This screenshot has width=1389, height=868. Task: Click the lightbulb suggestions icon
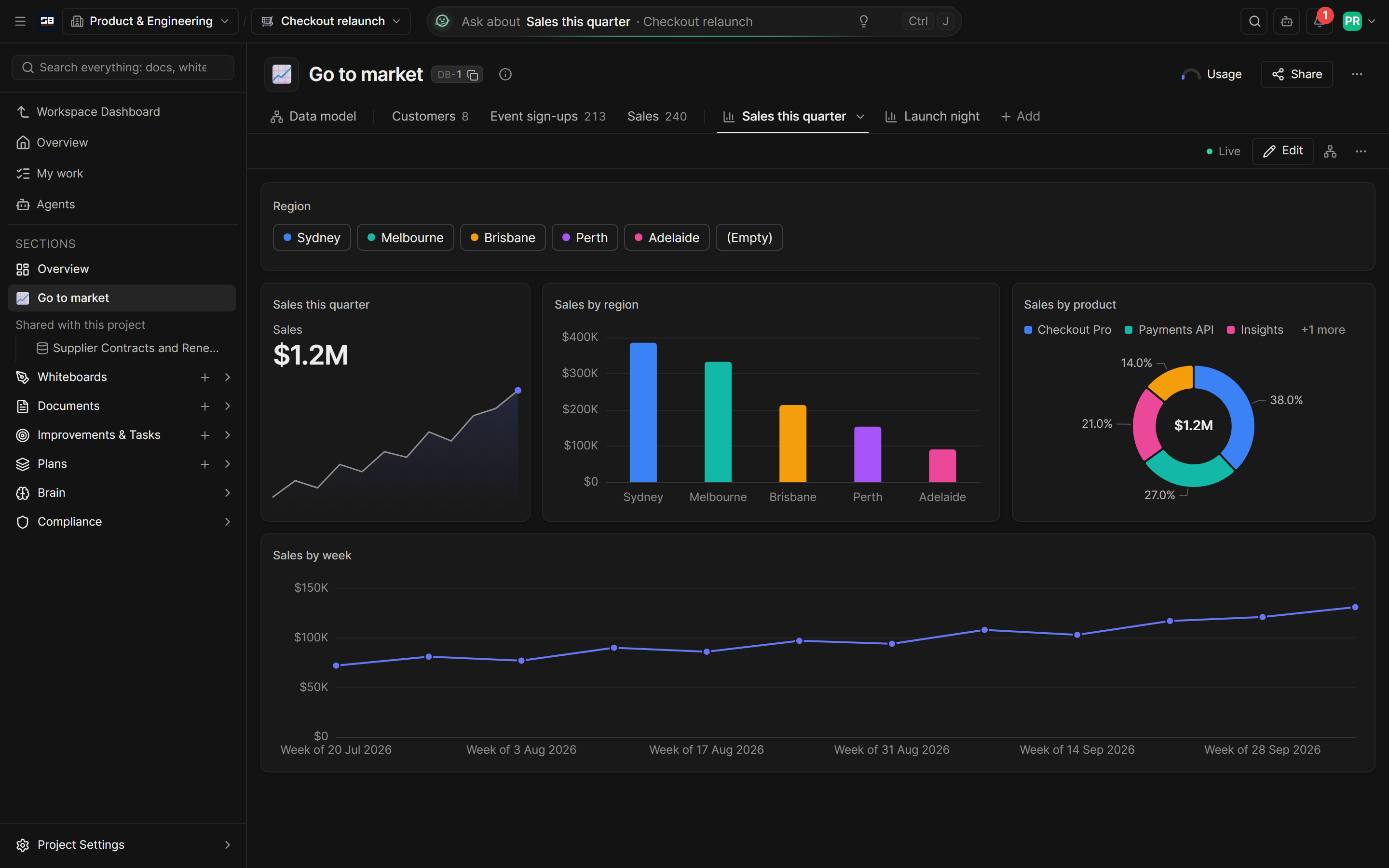(x=863, y=21)
